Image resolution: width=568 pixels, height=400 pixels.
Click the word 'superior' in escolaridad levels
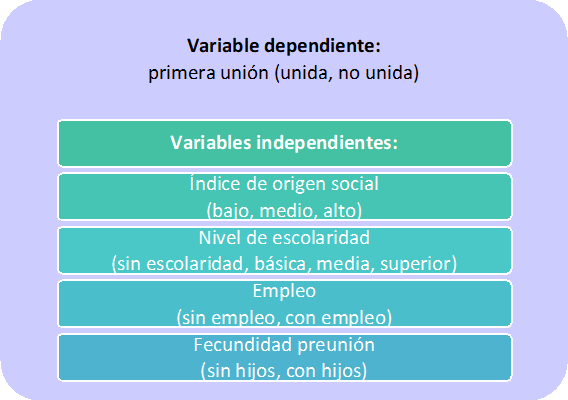click(415, 264)
